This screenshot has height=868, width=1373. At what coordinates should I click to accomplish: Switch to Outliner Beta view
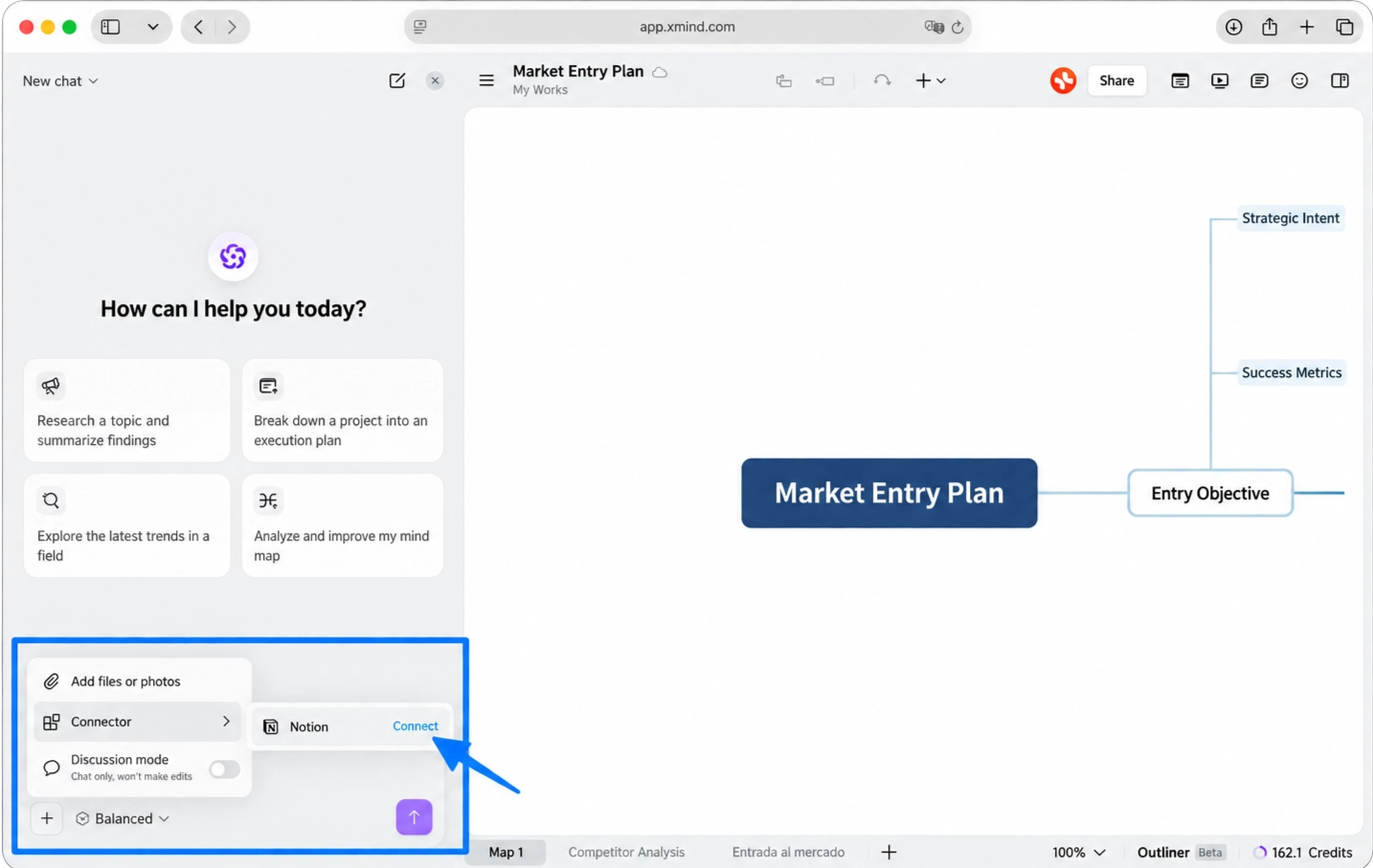pos(1181,852)
